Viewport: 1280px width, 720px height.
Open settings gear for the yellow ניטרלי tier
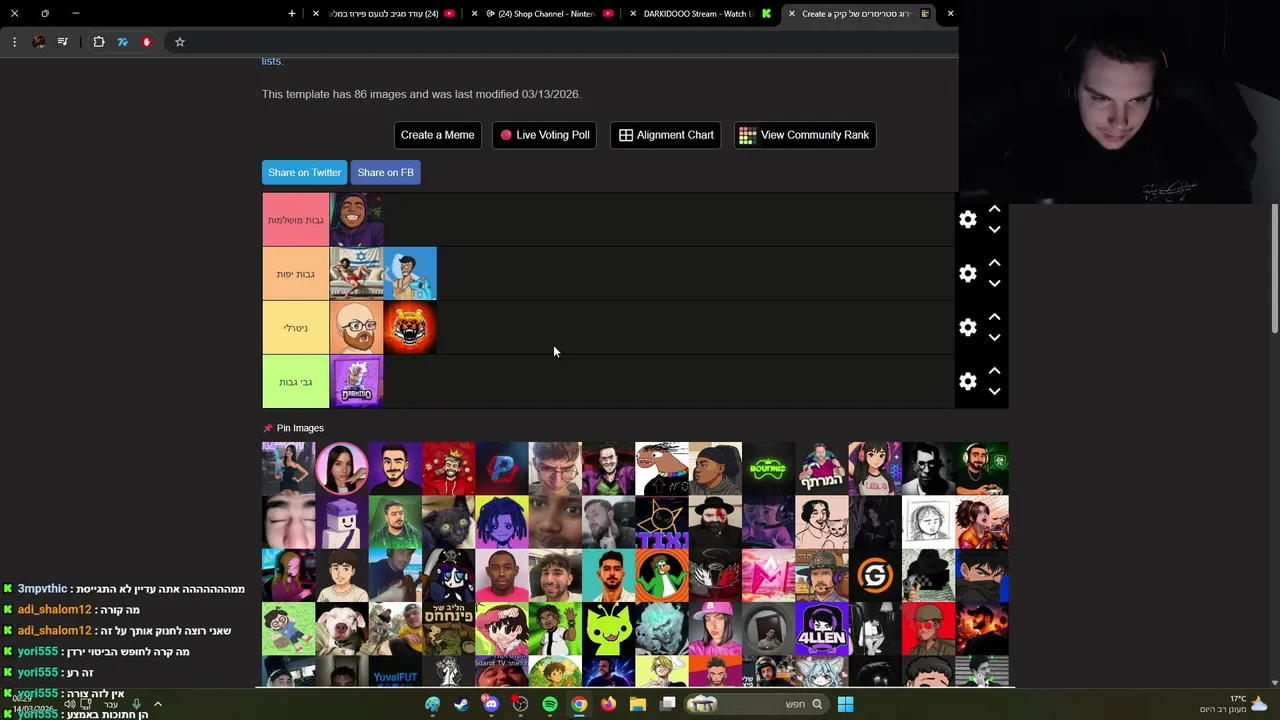tap(967, 327)
